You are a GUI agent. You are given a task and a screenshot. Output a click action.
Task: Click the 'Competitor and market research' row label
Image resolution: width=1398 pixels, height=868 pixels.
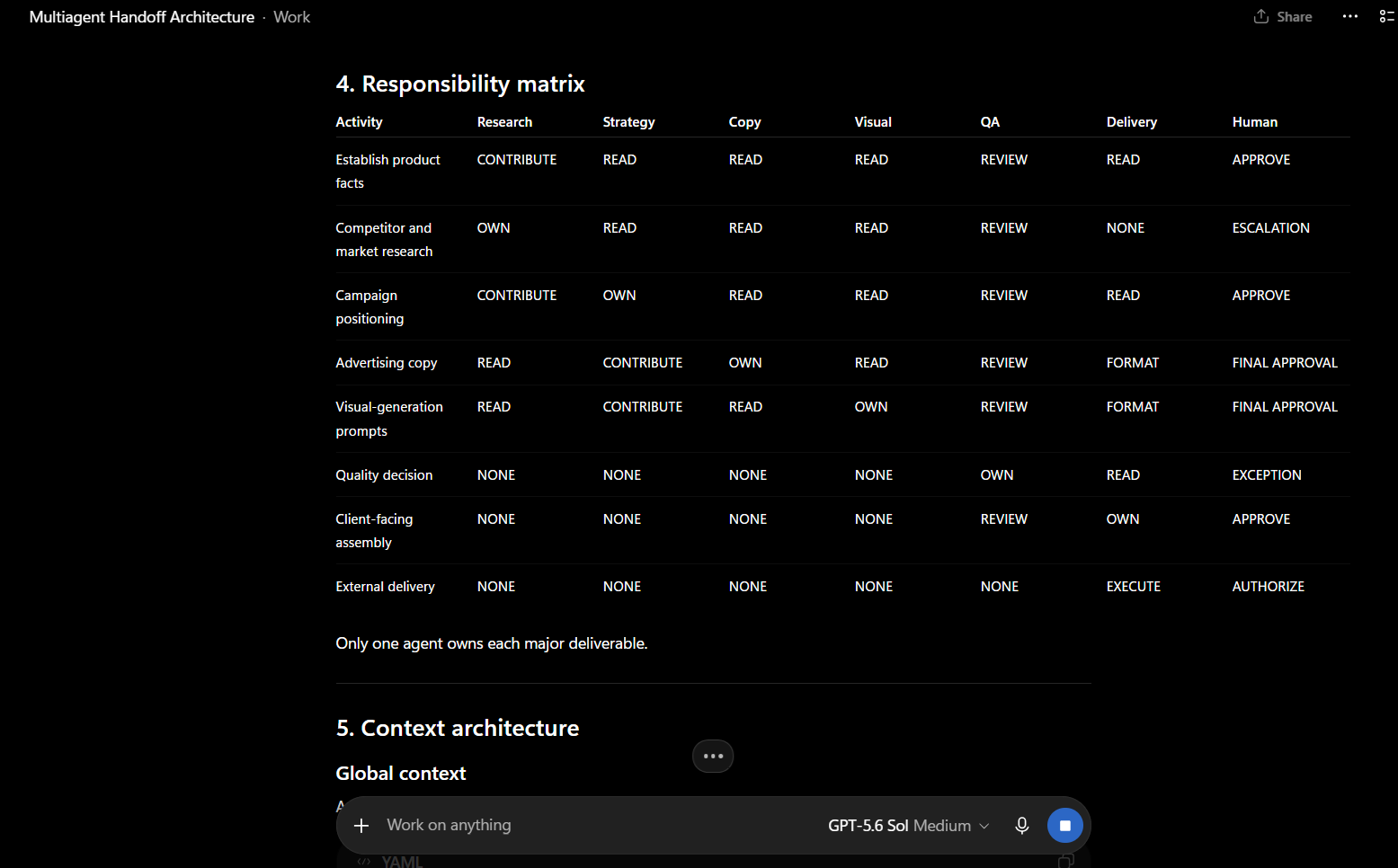coord(384,240)
